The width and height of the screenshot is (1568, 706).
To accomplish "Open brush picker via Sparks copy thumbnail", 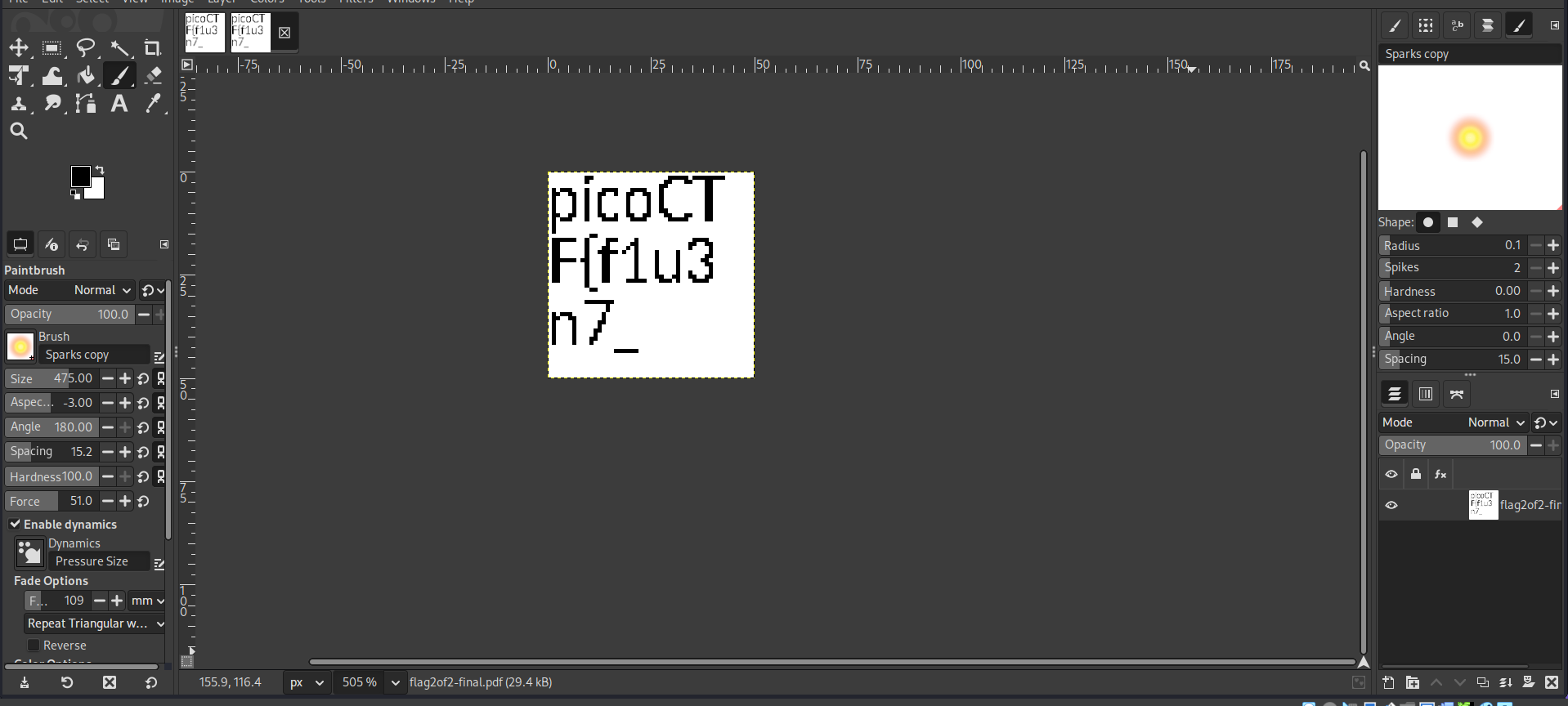I will click(20, 346).
